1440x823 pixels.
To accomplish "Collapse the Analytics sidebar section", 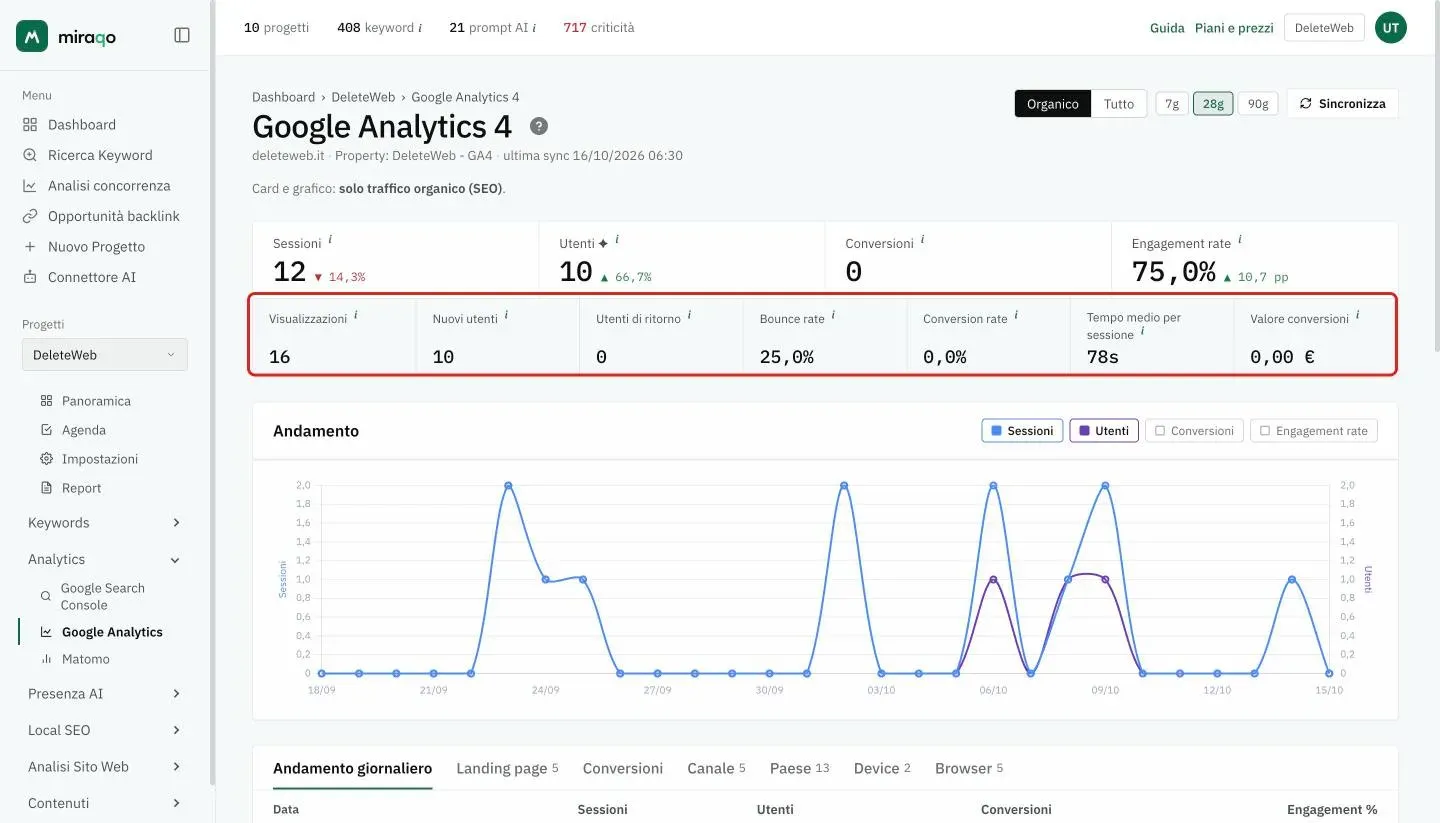I will [x=105, y=560].
